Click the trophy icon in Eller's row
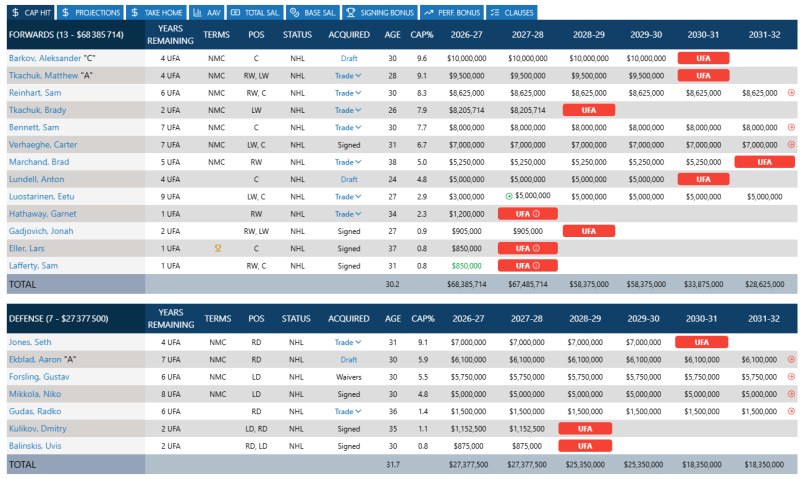 [218, 248]
